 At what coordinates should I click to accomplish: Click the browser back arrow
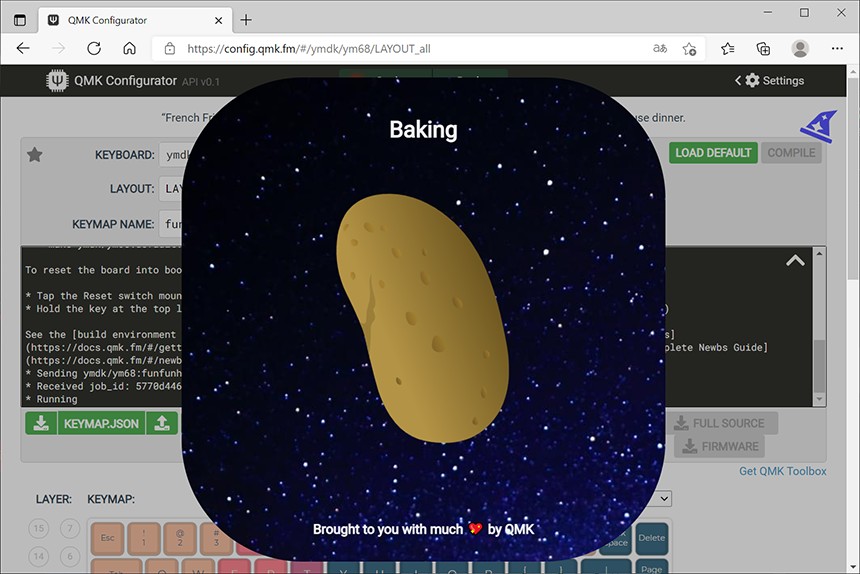point(23,48)
